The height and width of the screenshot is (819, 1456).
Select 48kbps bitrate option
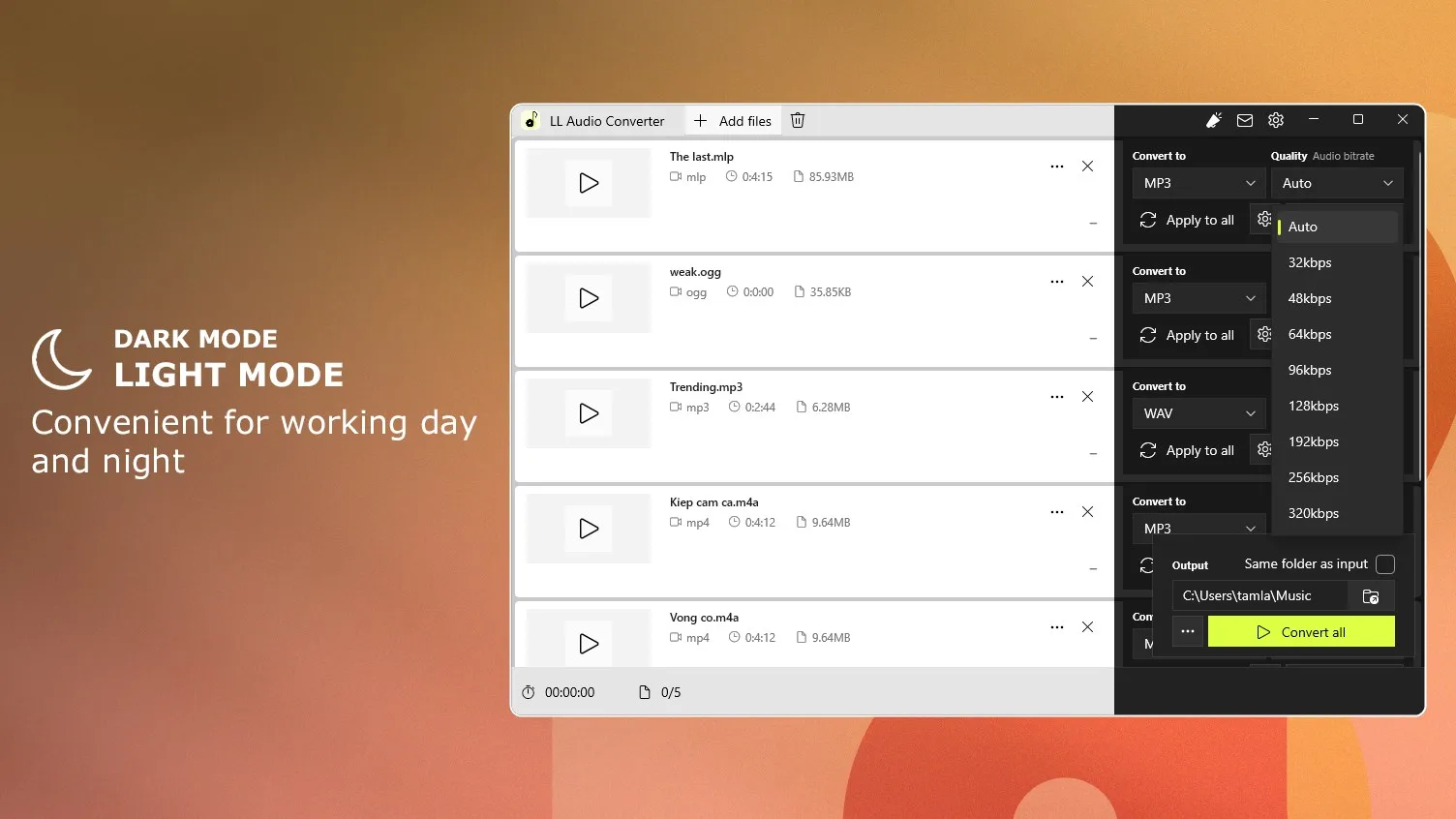pos(1337,298)
